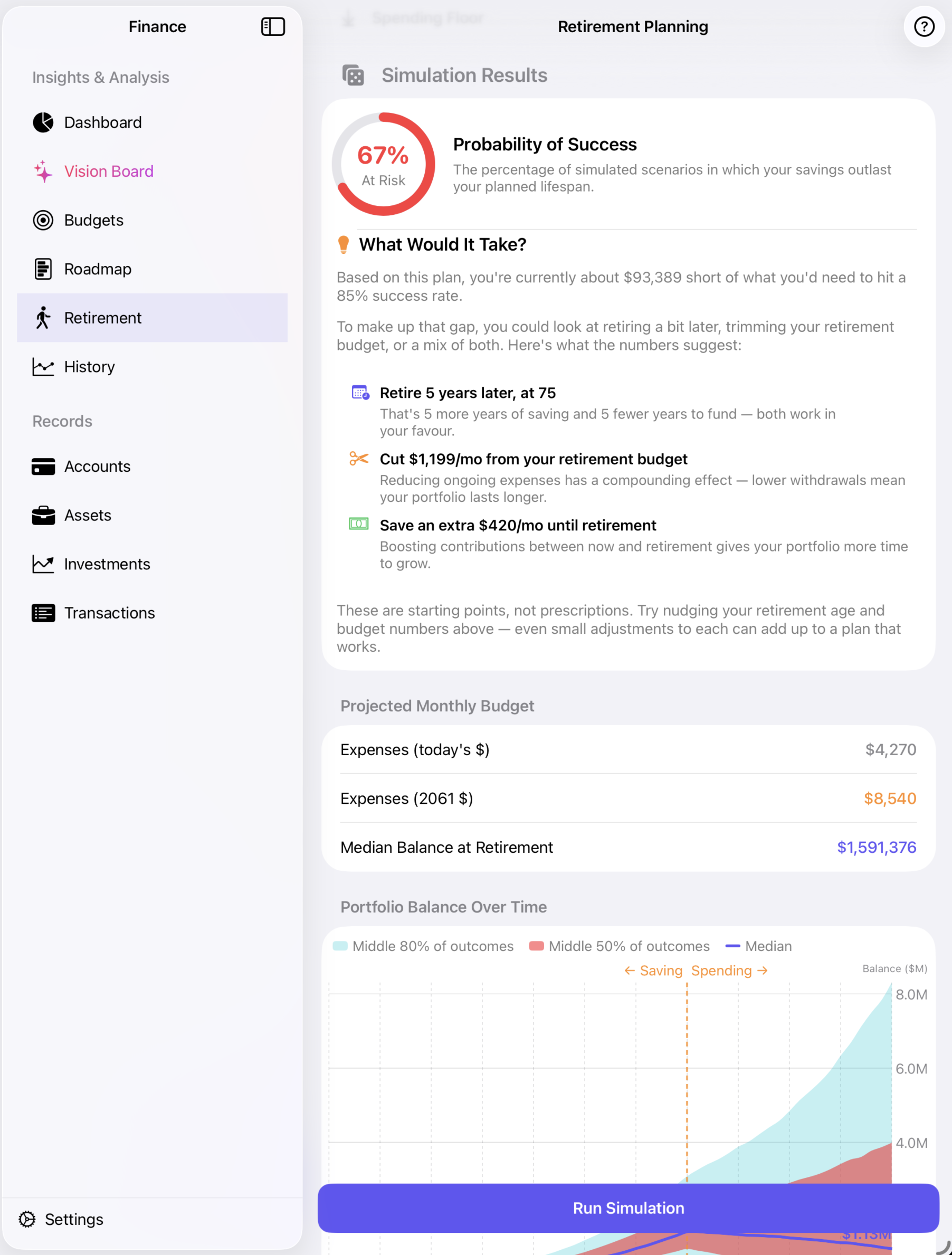Click the Median Balance at Retirement row
The width and height of the screenshot is (952, 1255).
point(628,847)
